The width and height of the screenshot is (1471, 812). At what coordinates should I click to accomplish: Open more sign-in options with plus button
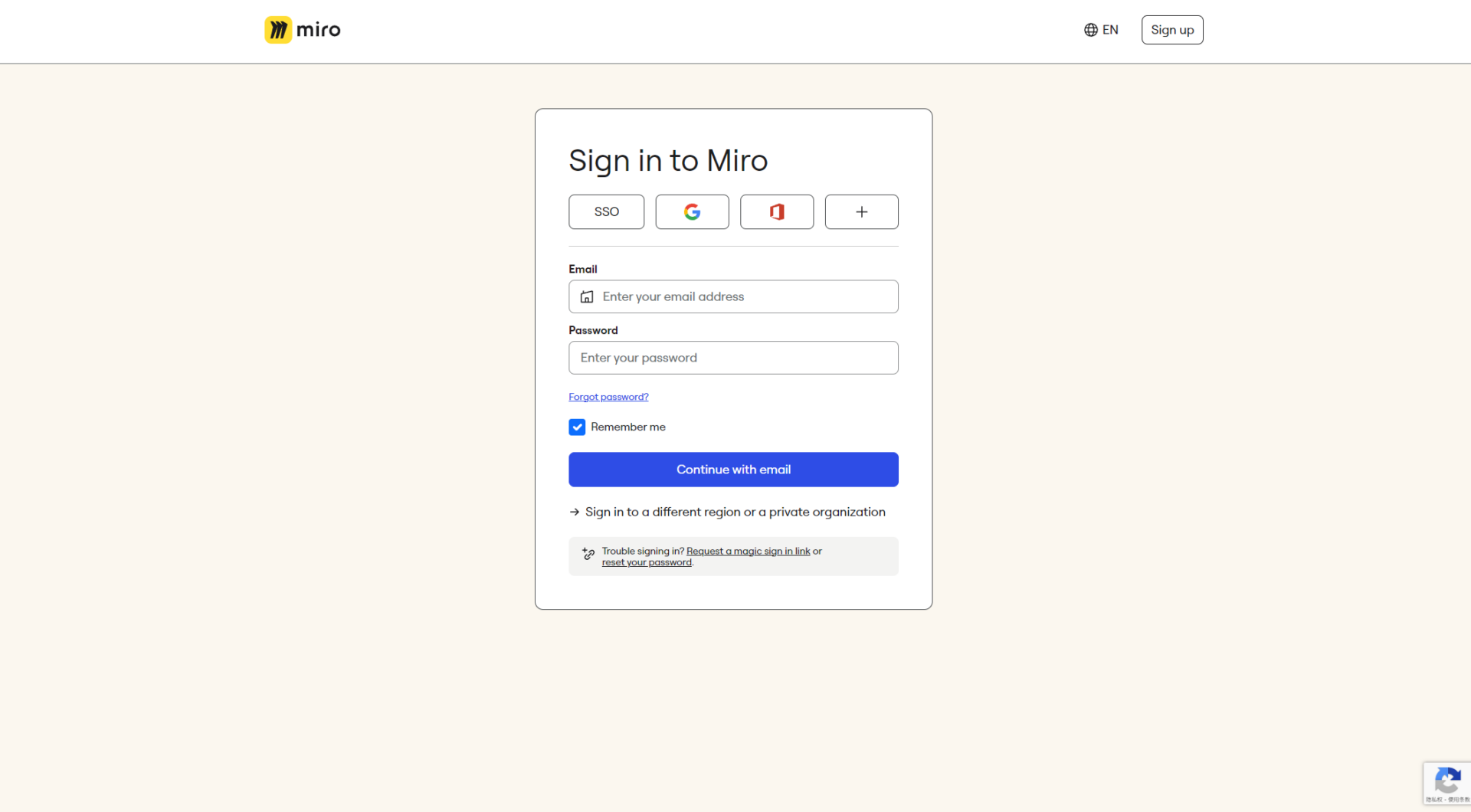[x=861, y=211]
